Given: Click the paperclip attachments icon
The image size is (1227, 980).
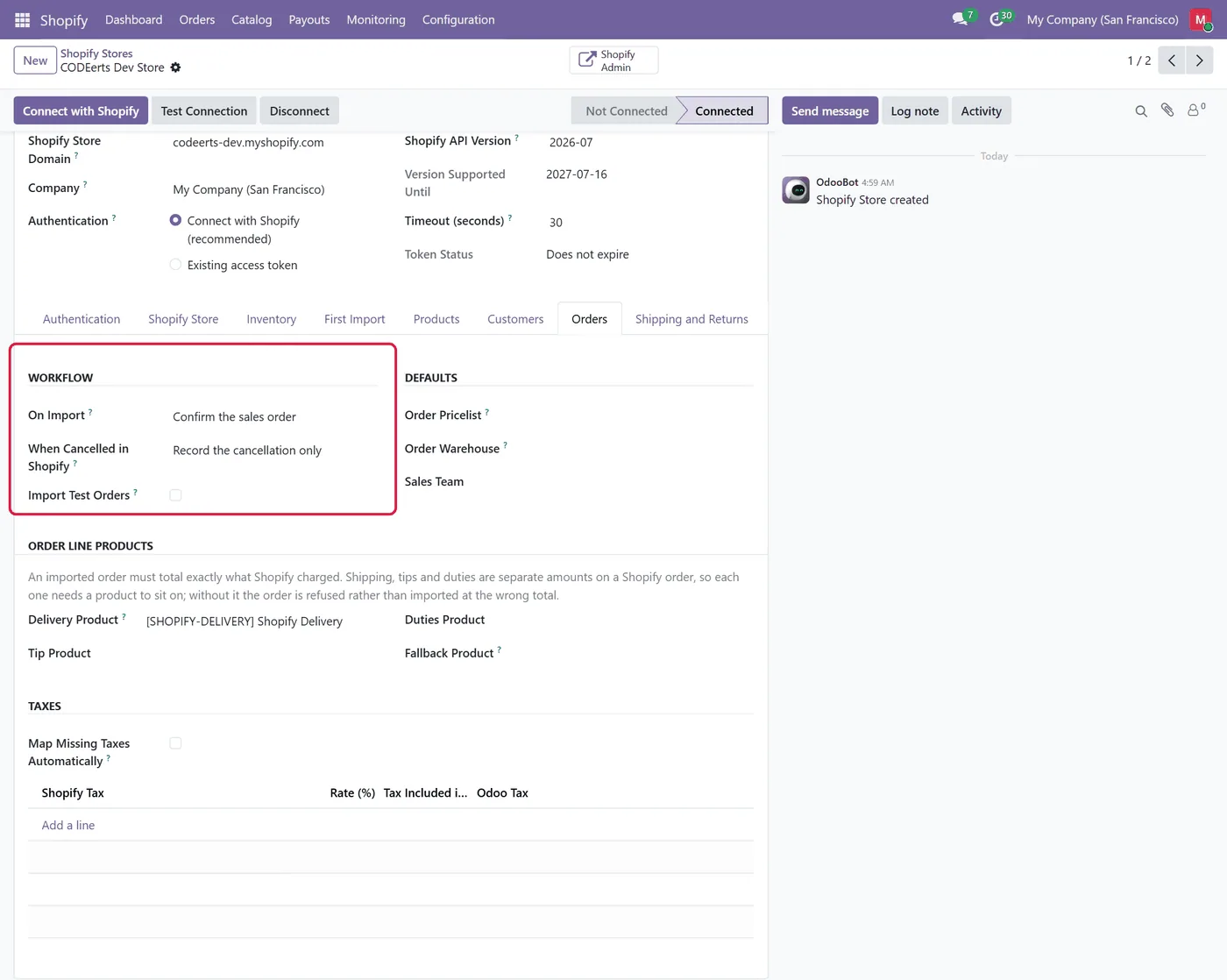Looking at the screenshot, I should 1167,110.
